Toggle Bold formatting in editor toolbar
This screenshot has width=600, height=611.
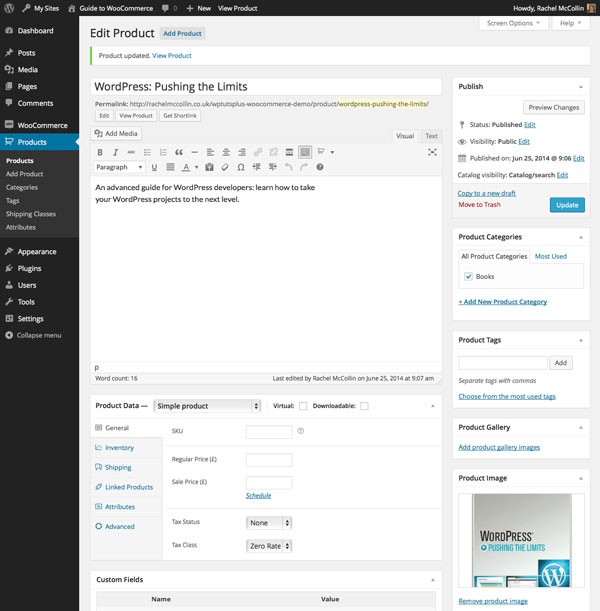tap(100, 152)
